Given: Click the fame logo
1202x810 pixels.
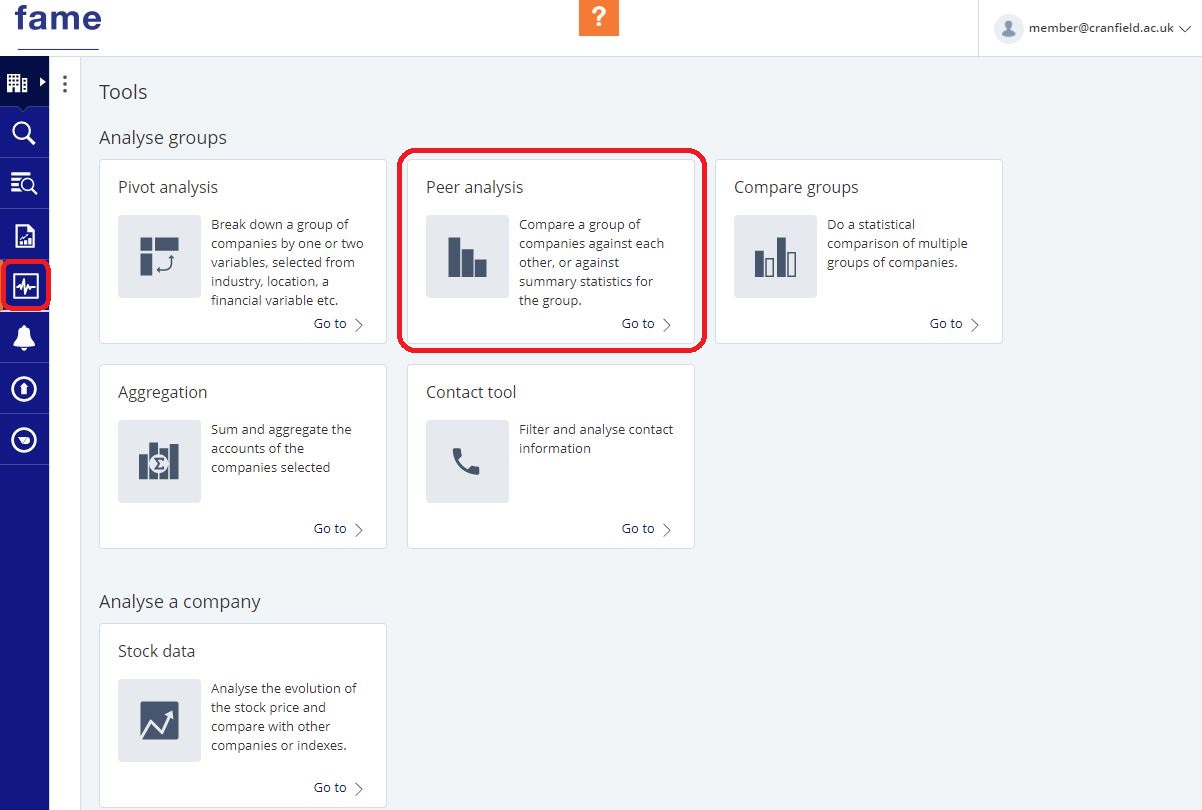Looking at the screenshot, I should click(58, 20).
